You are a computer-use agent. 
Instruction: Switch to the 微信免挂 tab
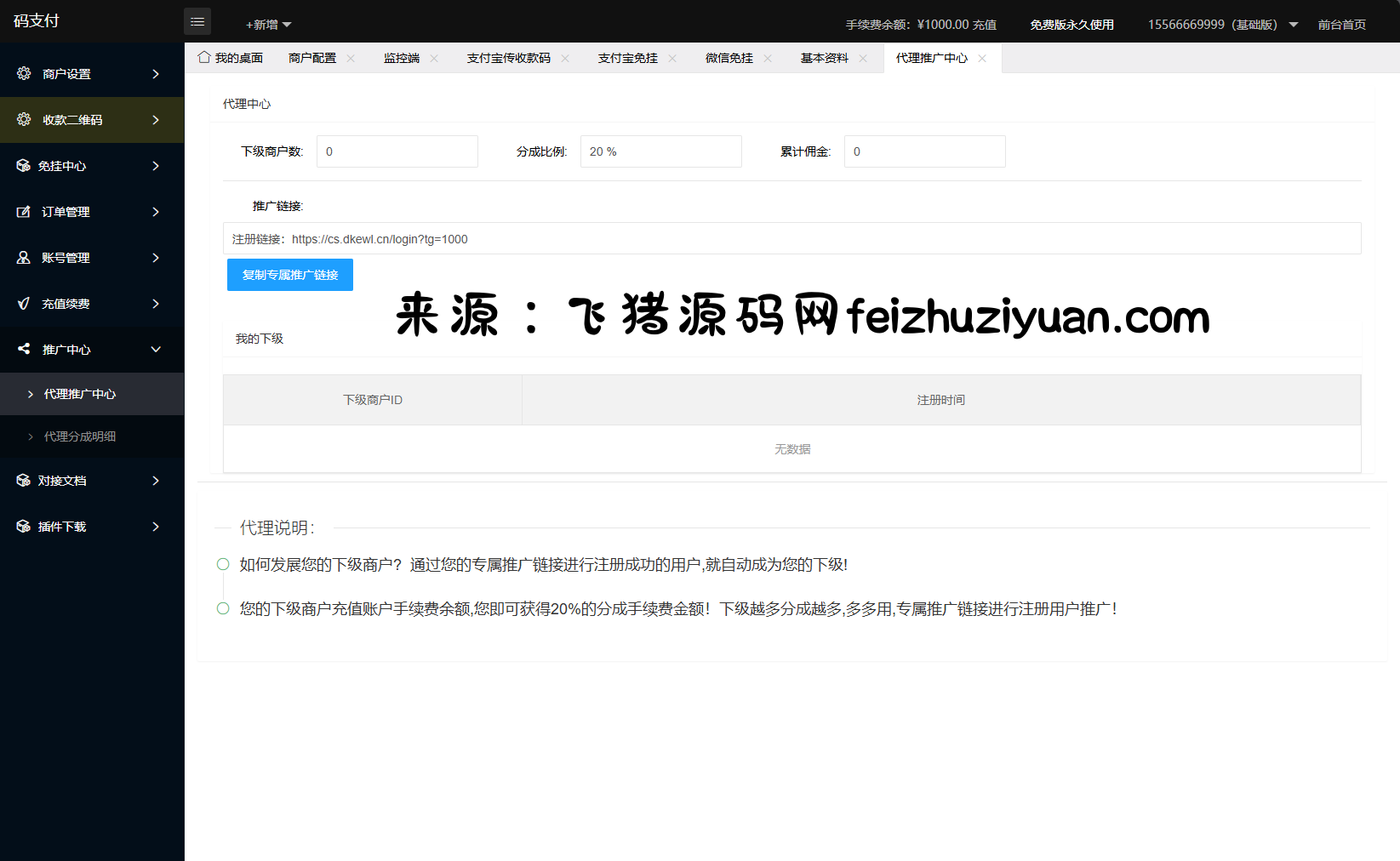[729, 59]
